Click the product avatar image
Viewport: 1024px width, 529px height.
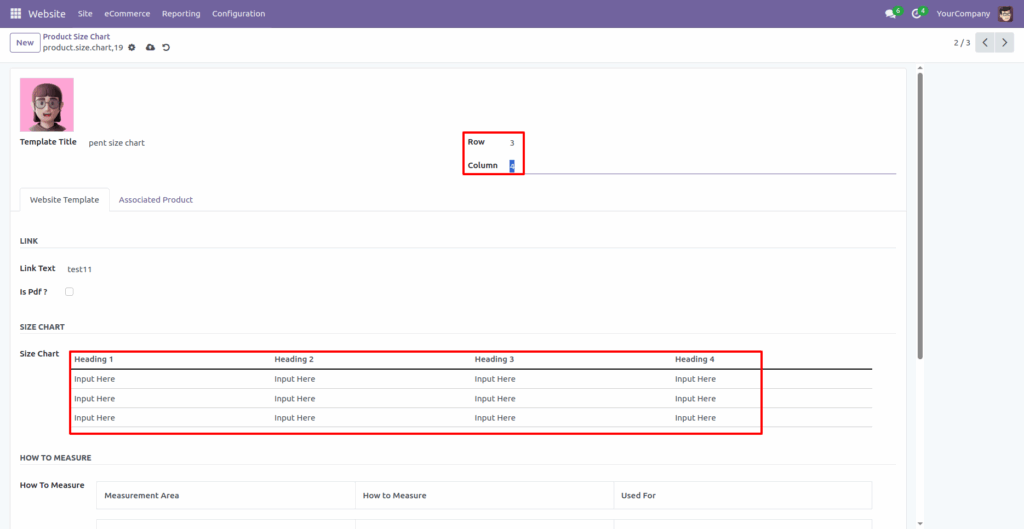(46, 104)
